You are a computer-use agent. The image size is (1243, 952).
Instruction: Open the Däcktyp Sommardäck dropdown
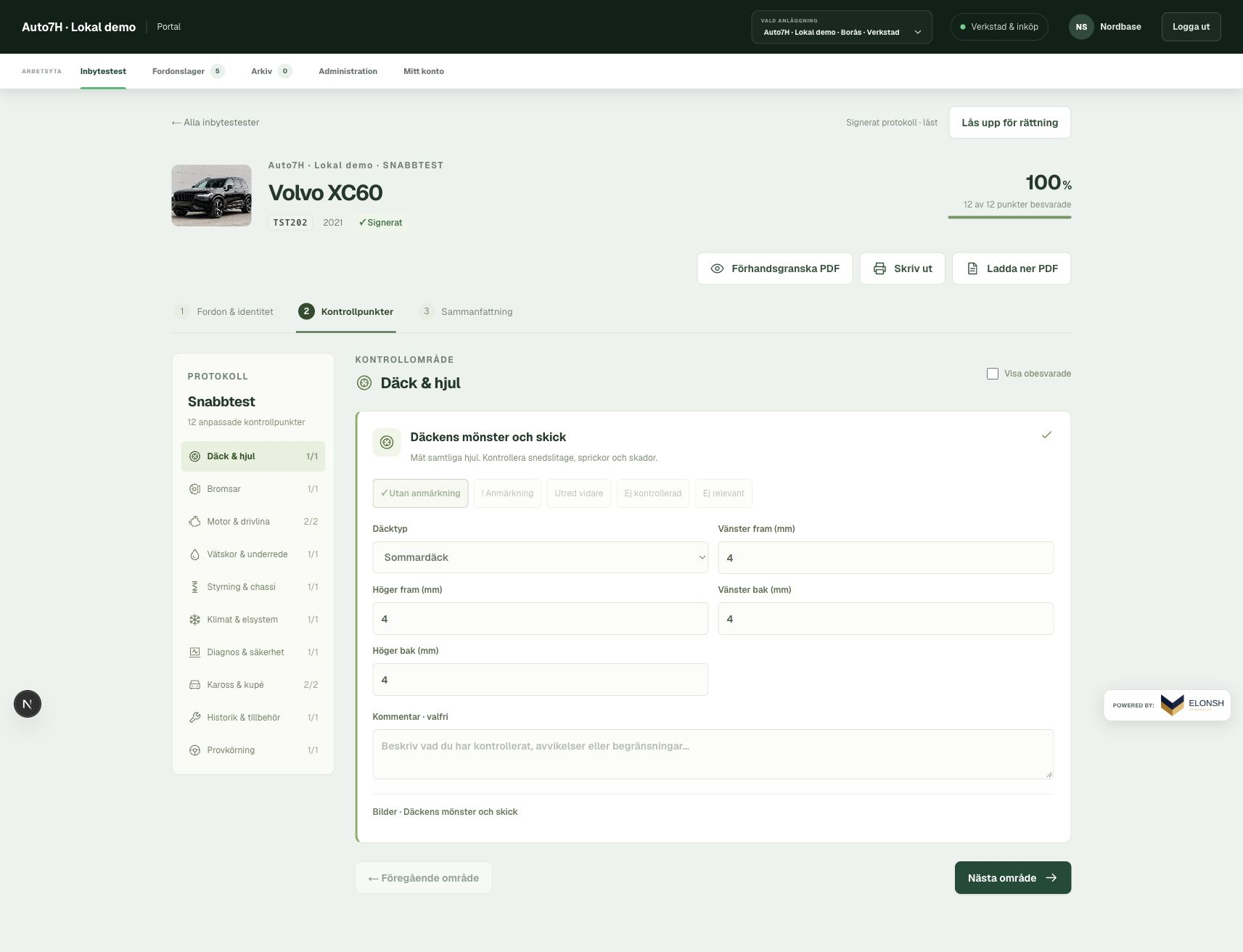coord(541,557)
